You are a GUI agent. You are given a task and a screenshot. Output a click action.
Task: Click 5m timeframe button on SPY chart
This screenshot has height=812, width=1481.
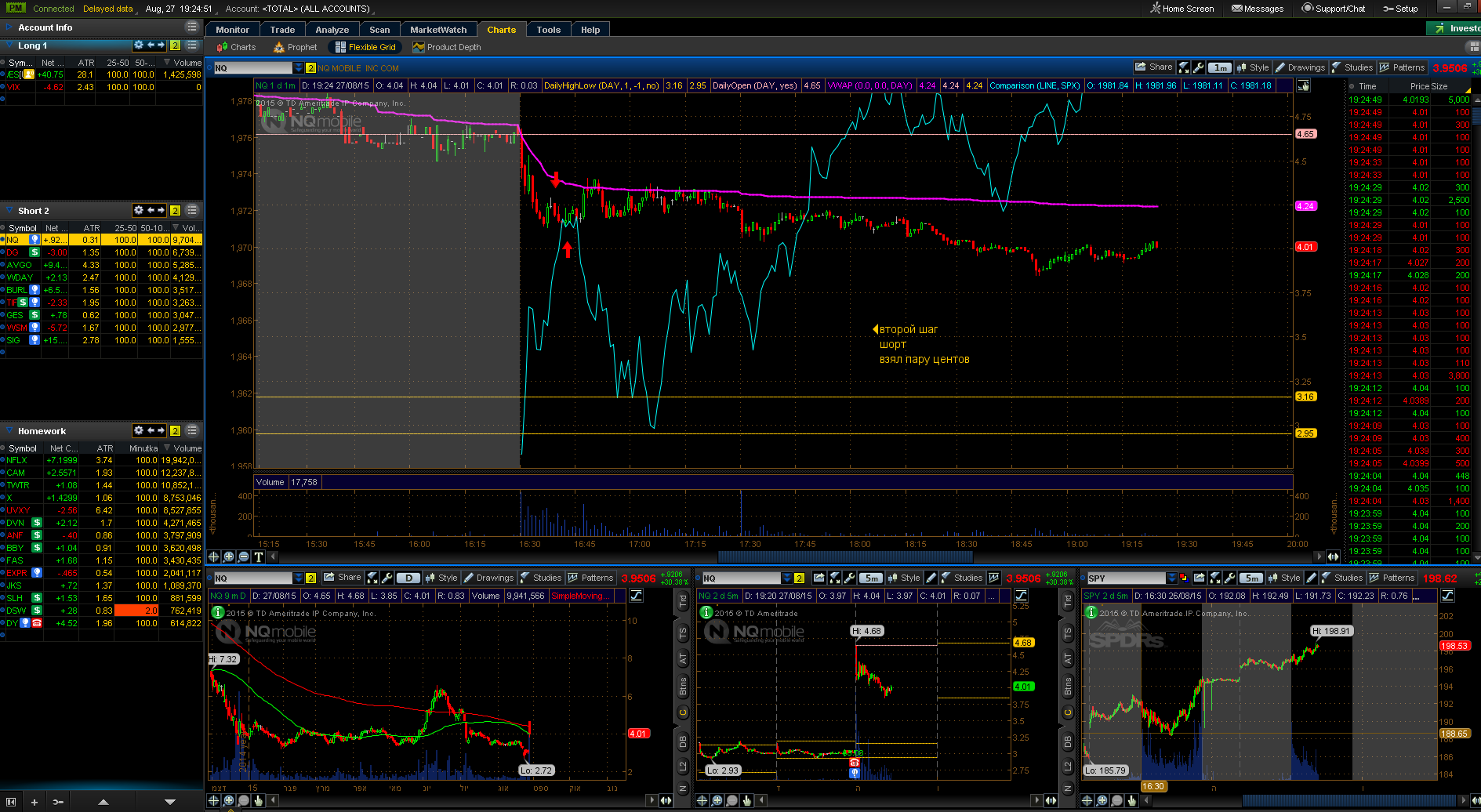[x=1251, y=578]
